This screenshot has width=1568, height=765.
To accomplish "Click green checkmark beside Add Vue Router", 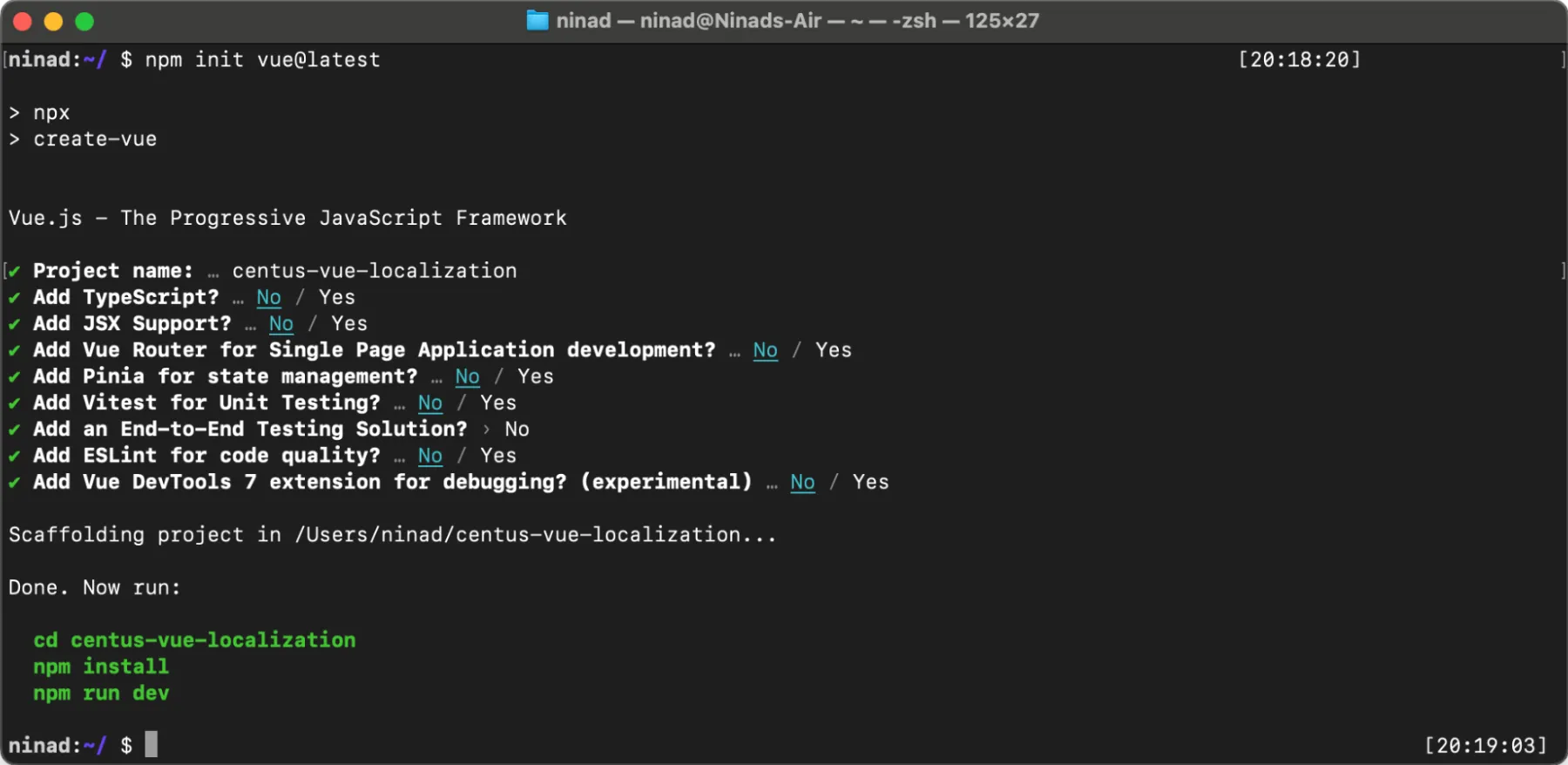I will pos(15,351).
